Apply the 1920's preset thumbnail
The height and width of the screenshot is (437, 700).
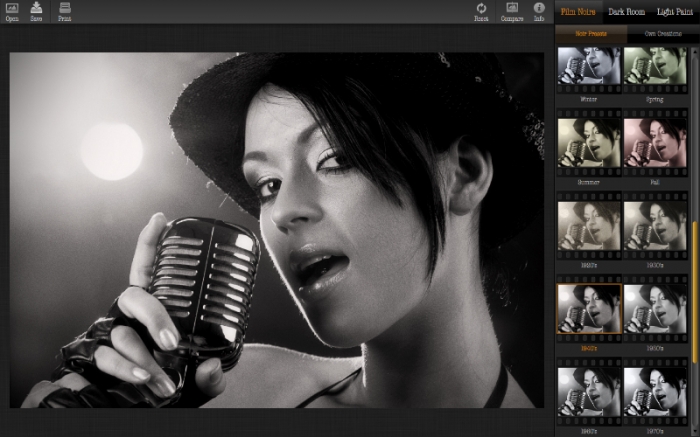589,226
